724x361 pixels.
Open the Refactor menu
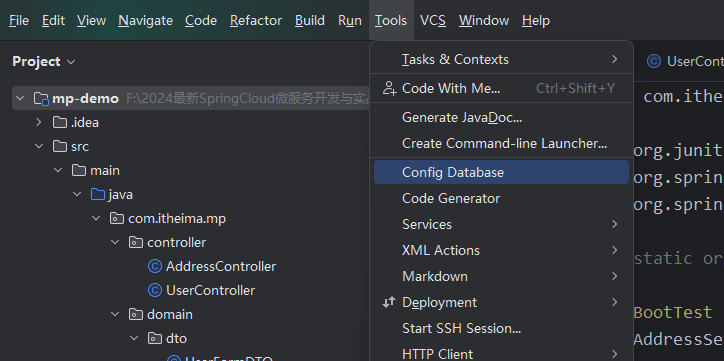click(256, 21)
